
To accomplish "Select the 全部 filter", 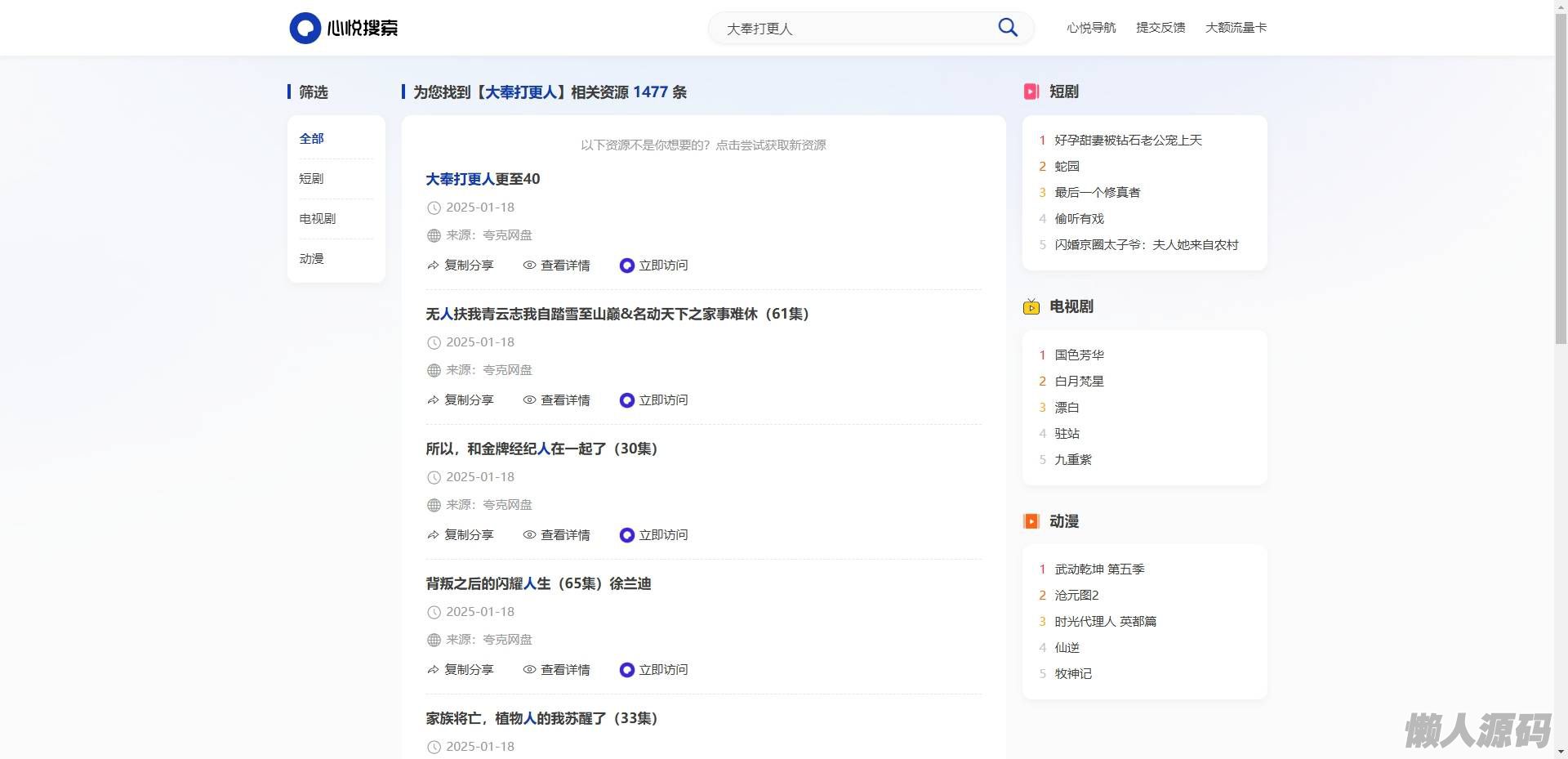I will pos(311,139).
